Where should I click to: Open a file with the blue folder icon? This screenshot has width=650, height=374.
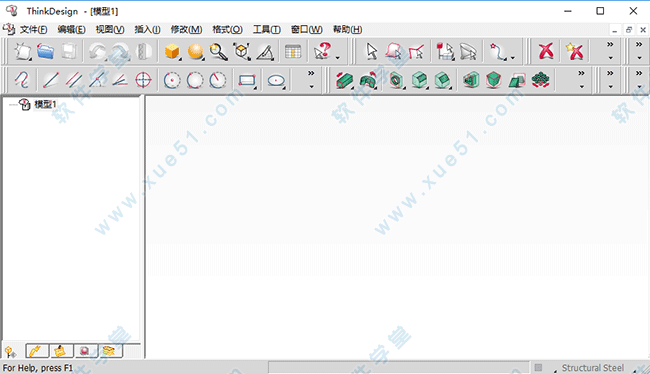tap(45, 51)
